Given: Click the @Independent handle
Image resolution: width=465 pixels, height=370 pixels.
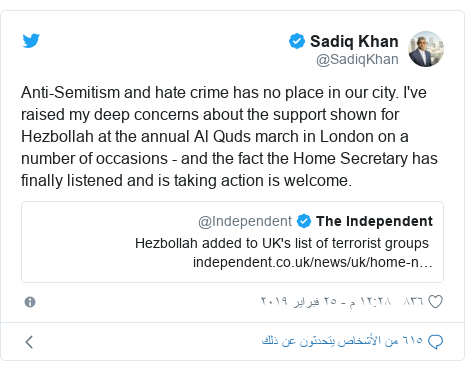Looking at the screenshot, I should (245, 221).
